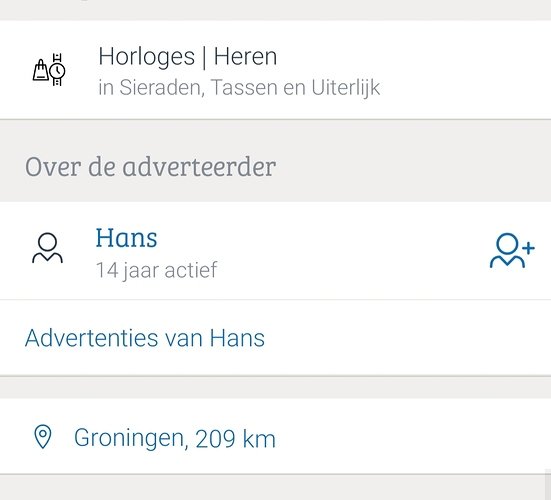Select the Over de adverteerder section header
The width and height of the screenshot is (551, 500).
150,167
